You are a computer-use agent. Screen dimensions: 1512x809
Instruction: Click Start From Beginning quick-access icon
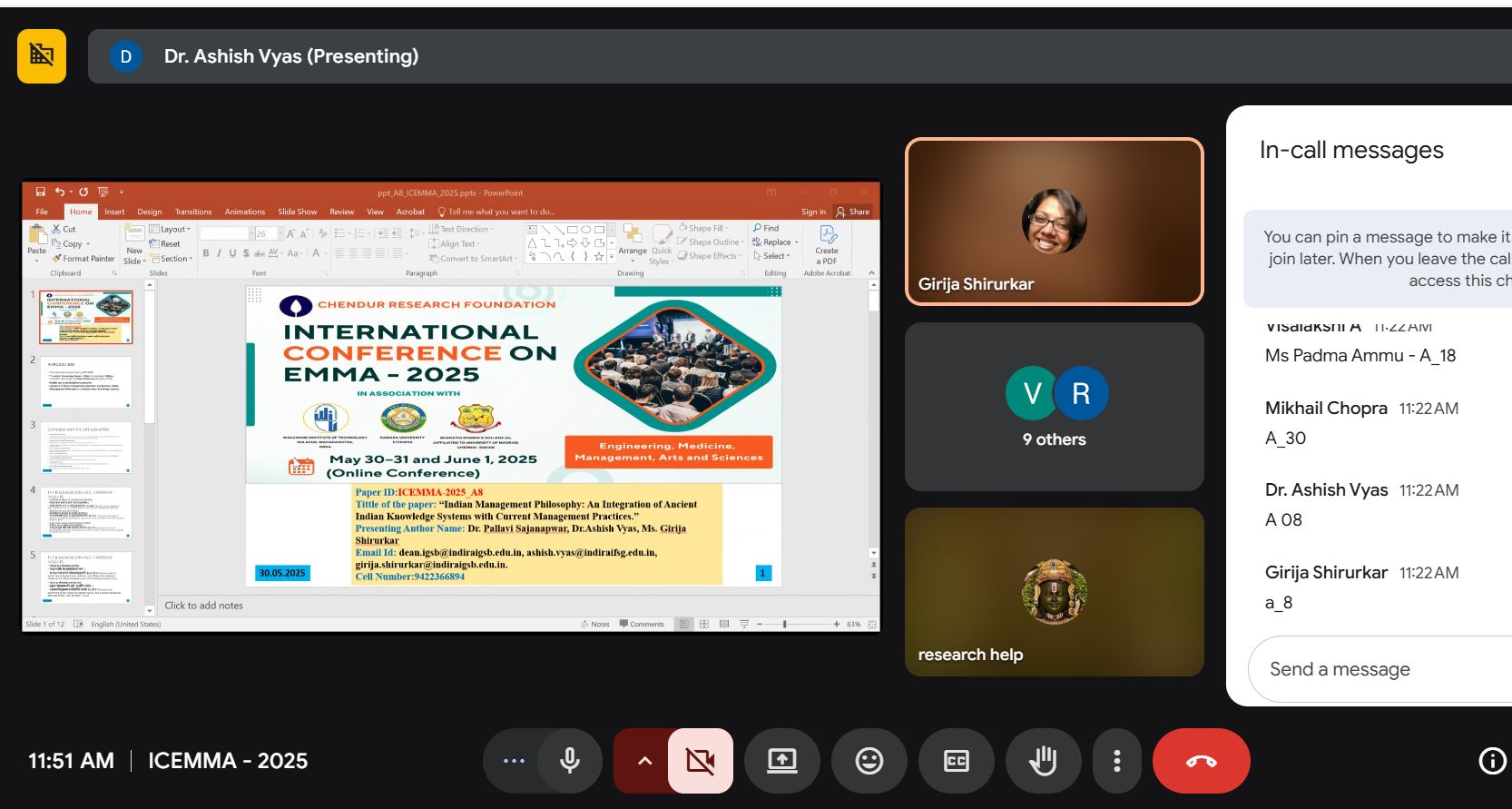point(103,192)
